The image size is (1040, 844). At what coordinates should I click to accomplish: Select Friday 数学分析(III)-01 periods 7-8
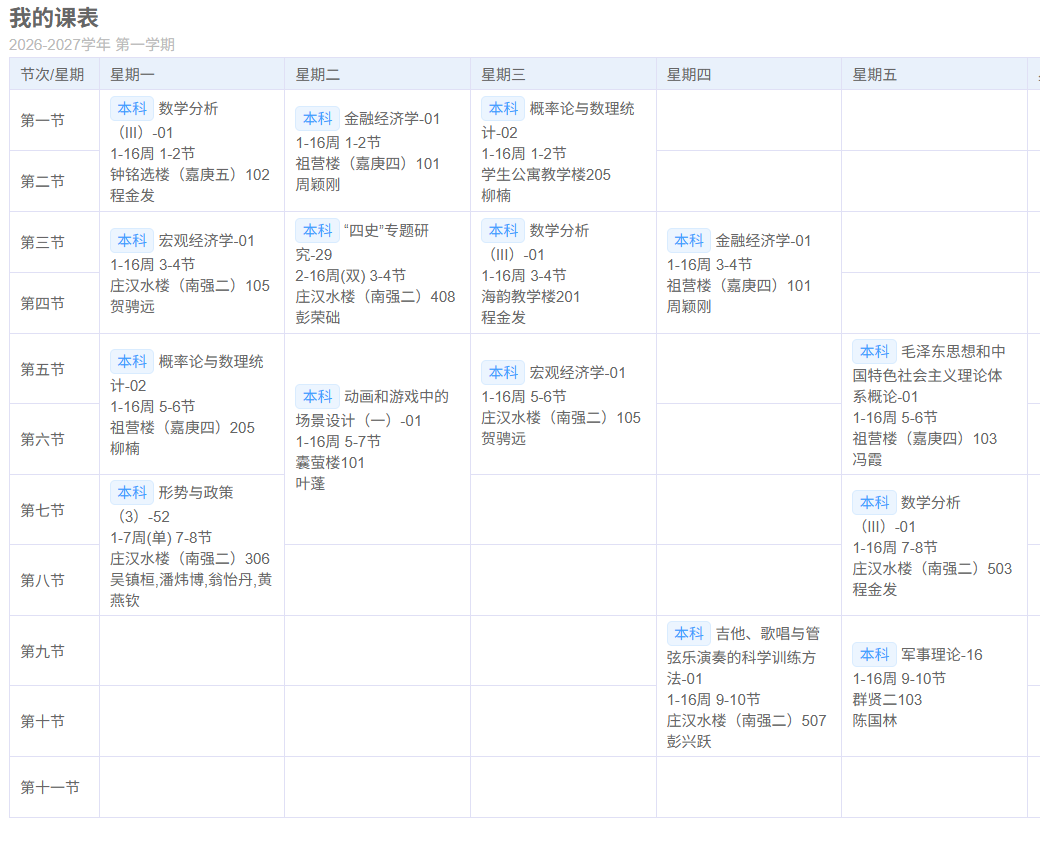[x=934, y=545]
